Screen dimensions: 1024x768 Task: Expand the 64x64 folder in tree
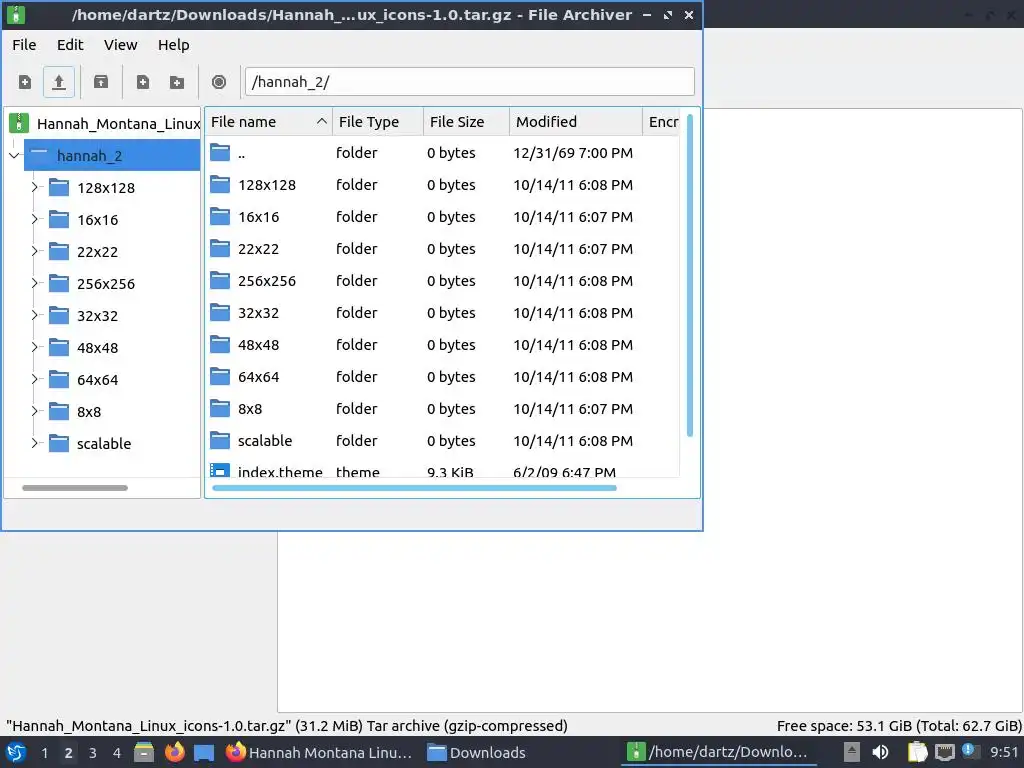tap(34, 379)
